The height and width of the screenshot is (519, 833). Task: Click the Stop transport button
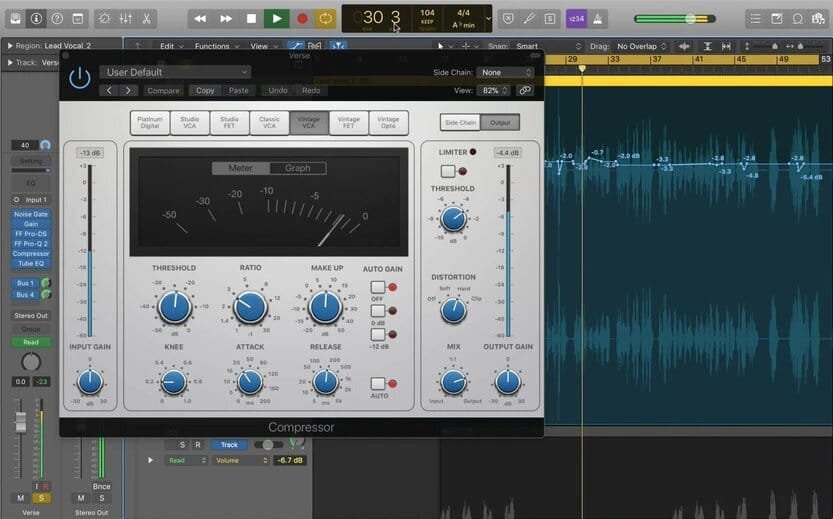pyautogui.click(x=251, y=19)
